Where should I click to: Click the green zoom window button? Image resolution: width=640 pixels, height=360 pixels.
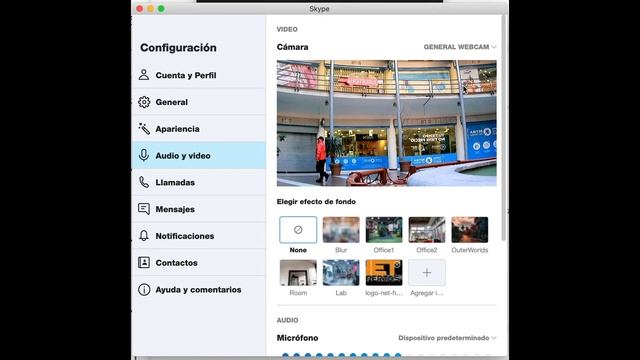(161, 9)
